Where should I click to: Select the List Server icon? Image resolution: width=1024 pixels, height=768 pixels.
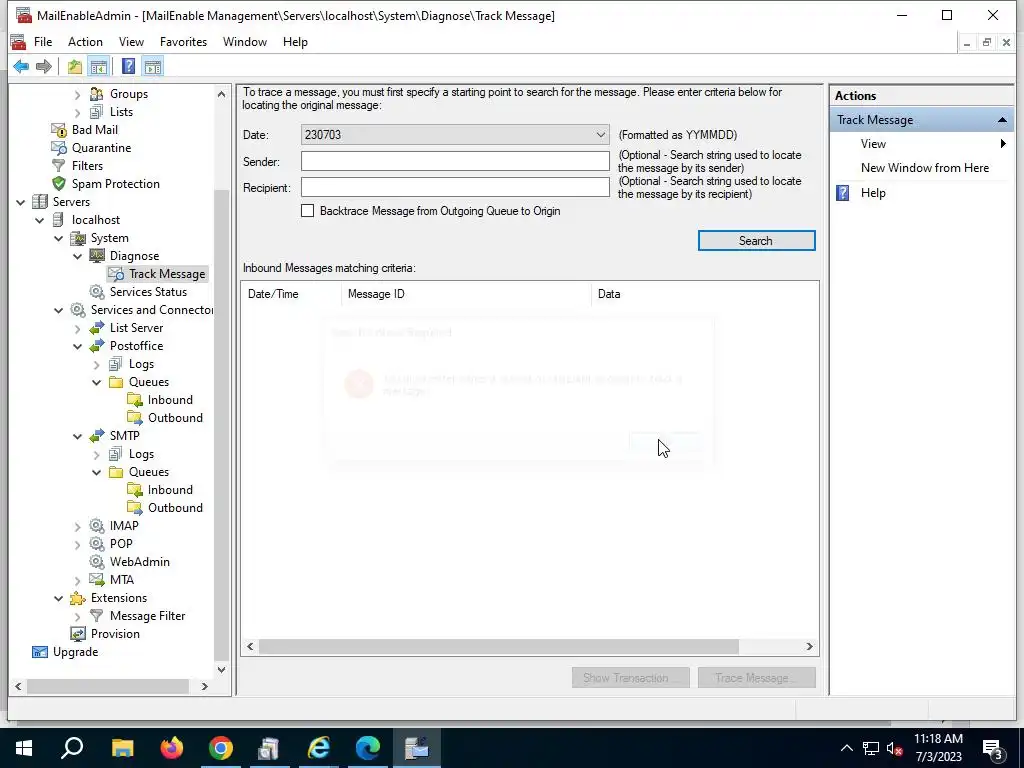pyautogui.click(x=97, y=328)
